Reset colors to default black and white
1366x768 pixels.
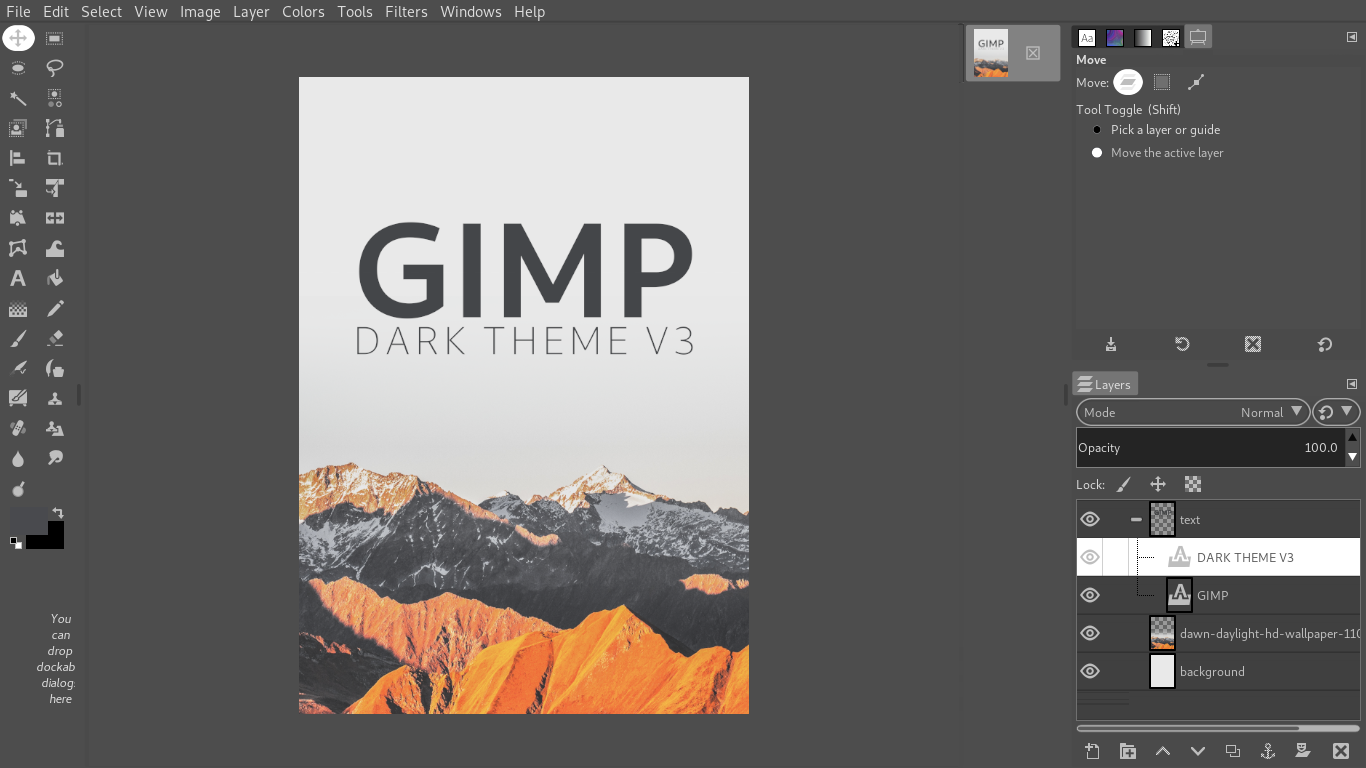[x=15, y=542]
